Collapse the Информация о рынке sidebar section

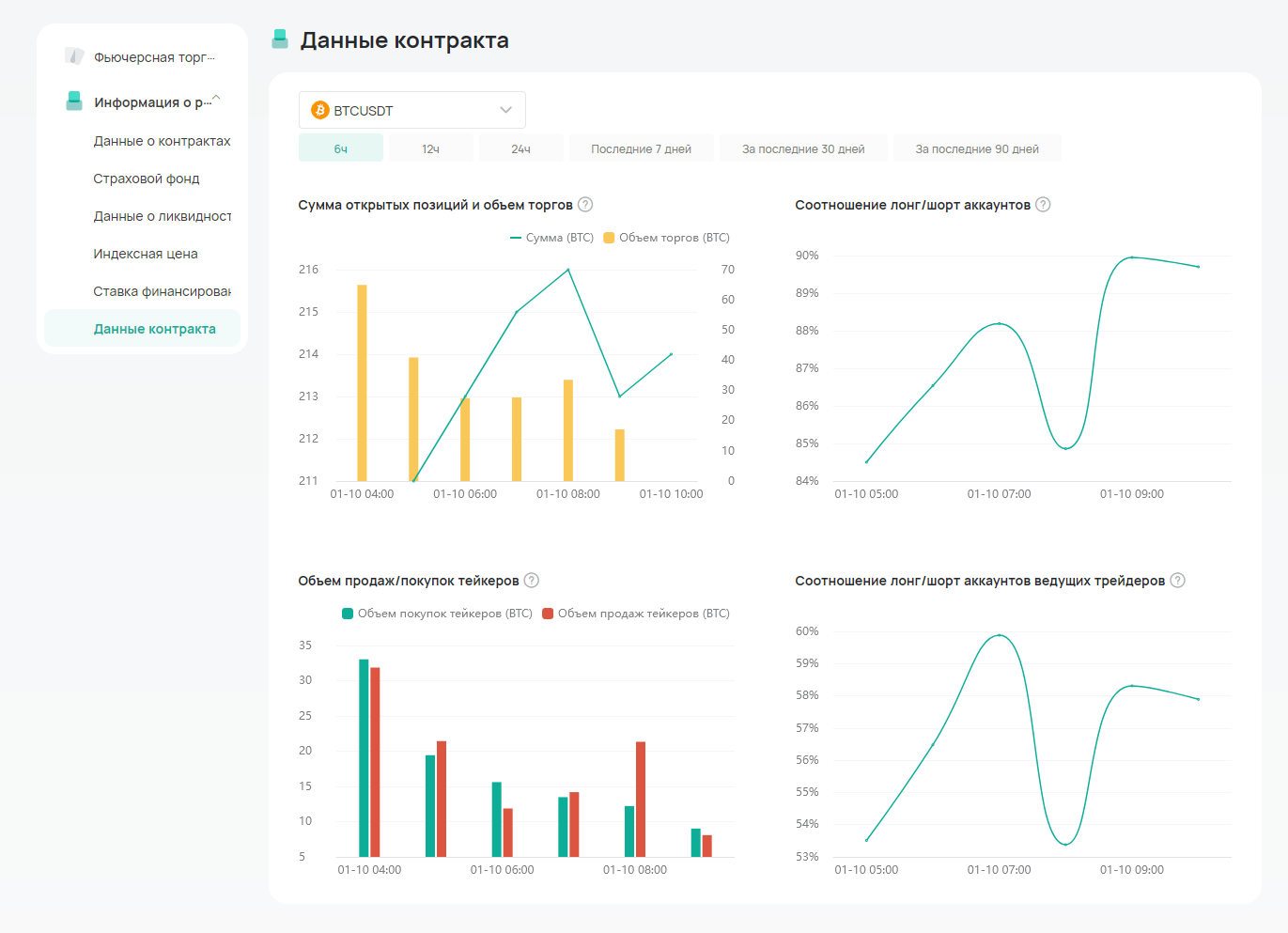click(216, 99)
